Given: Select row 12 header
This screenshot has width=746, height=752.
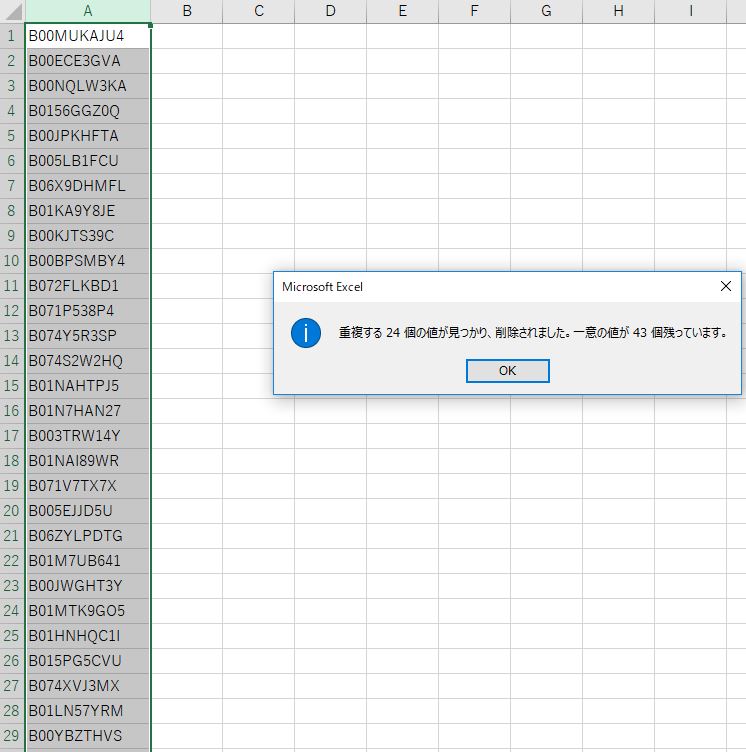Looking at the screenshot, I should coord(12,311).
